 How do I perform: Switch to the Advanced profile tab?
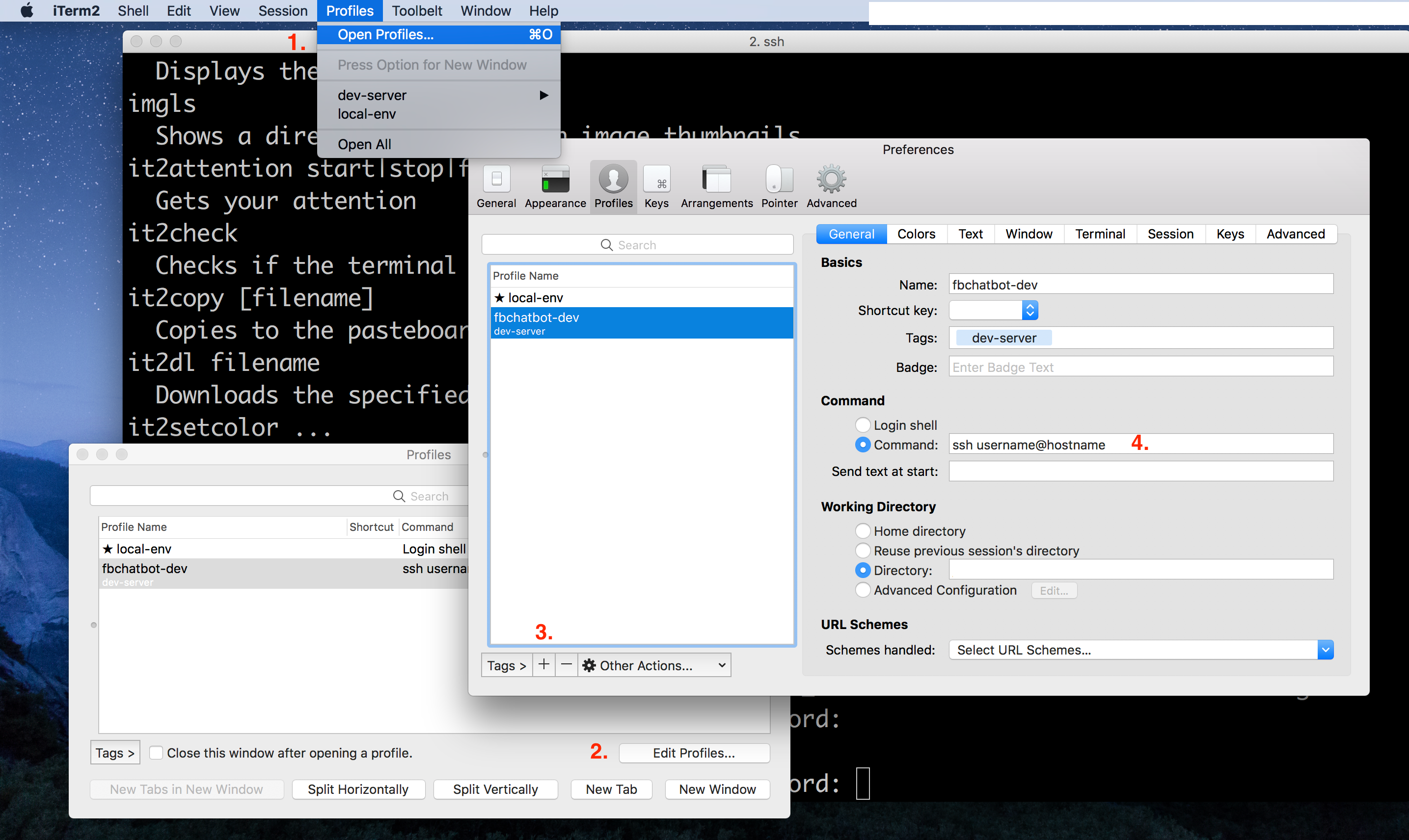1296,234
